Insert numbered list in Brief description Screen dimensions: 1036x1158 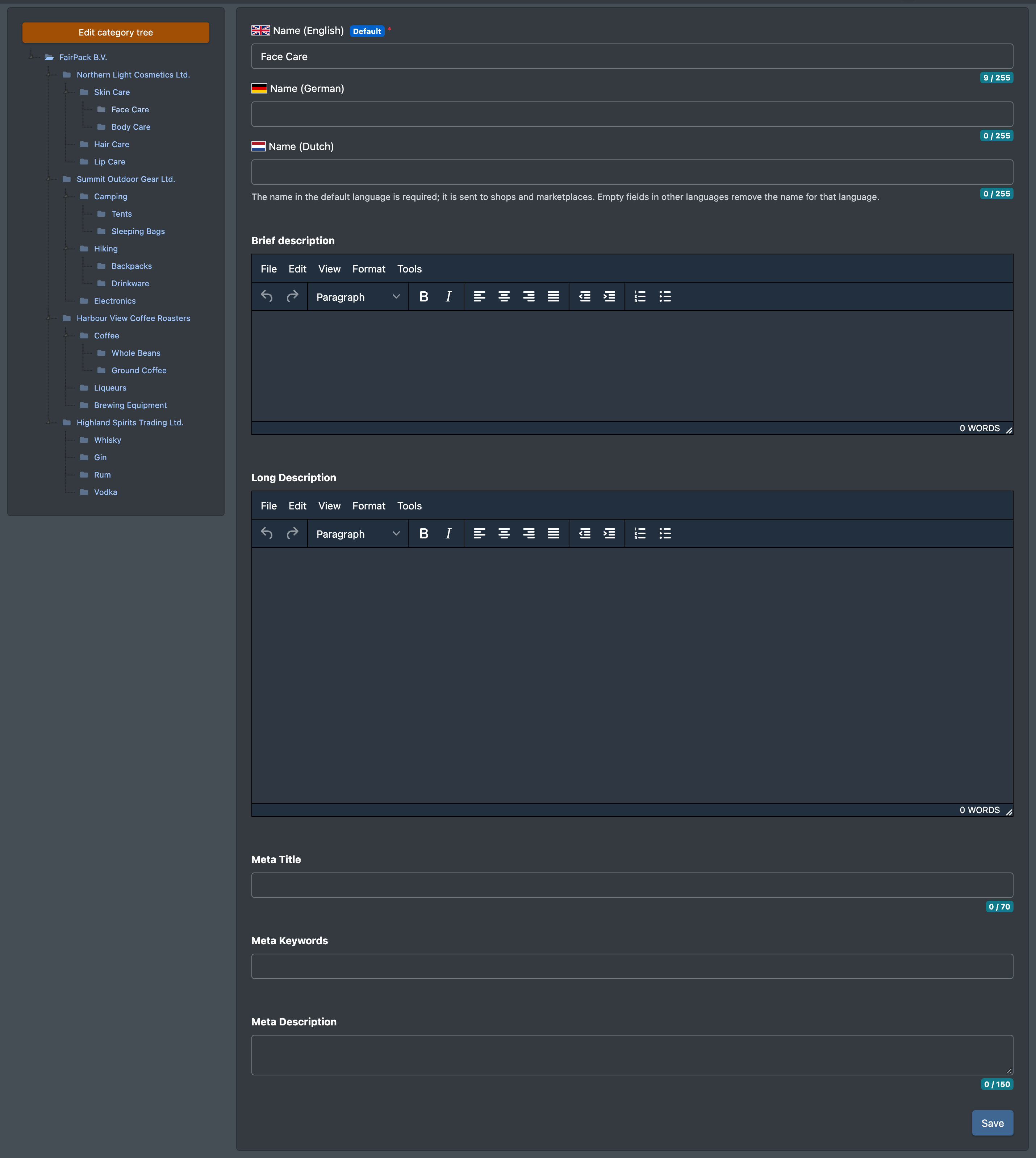(640, 297)
